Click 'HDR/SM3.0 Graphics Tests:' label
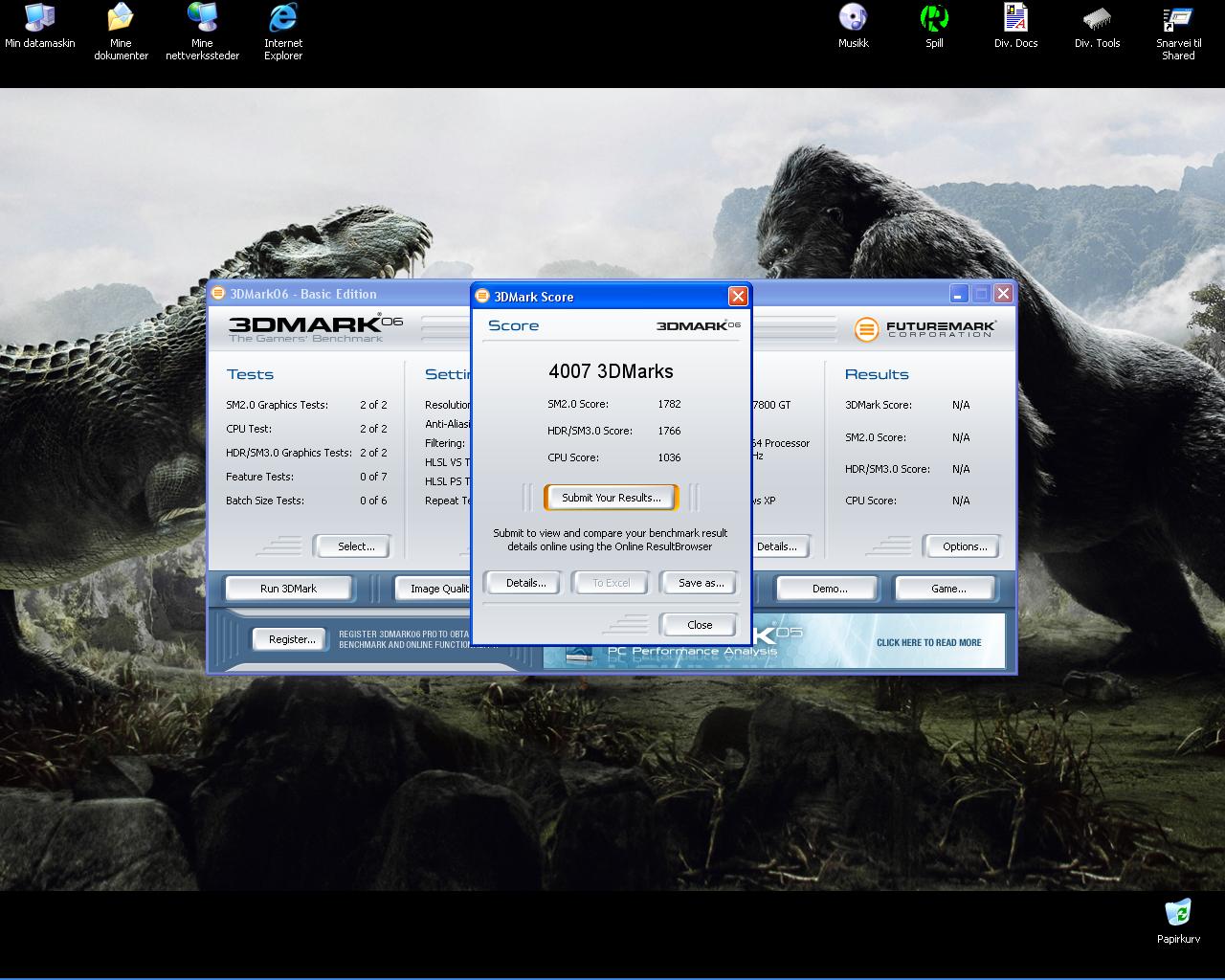The image size is (1225, 980). click(289, 453)
